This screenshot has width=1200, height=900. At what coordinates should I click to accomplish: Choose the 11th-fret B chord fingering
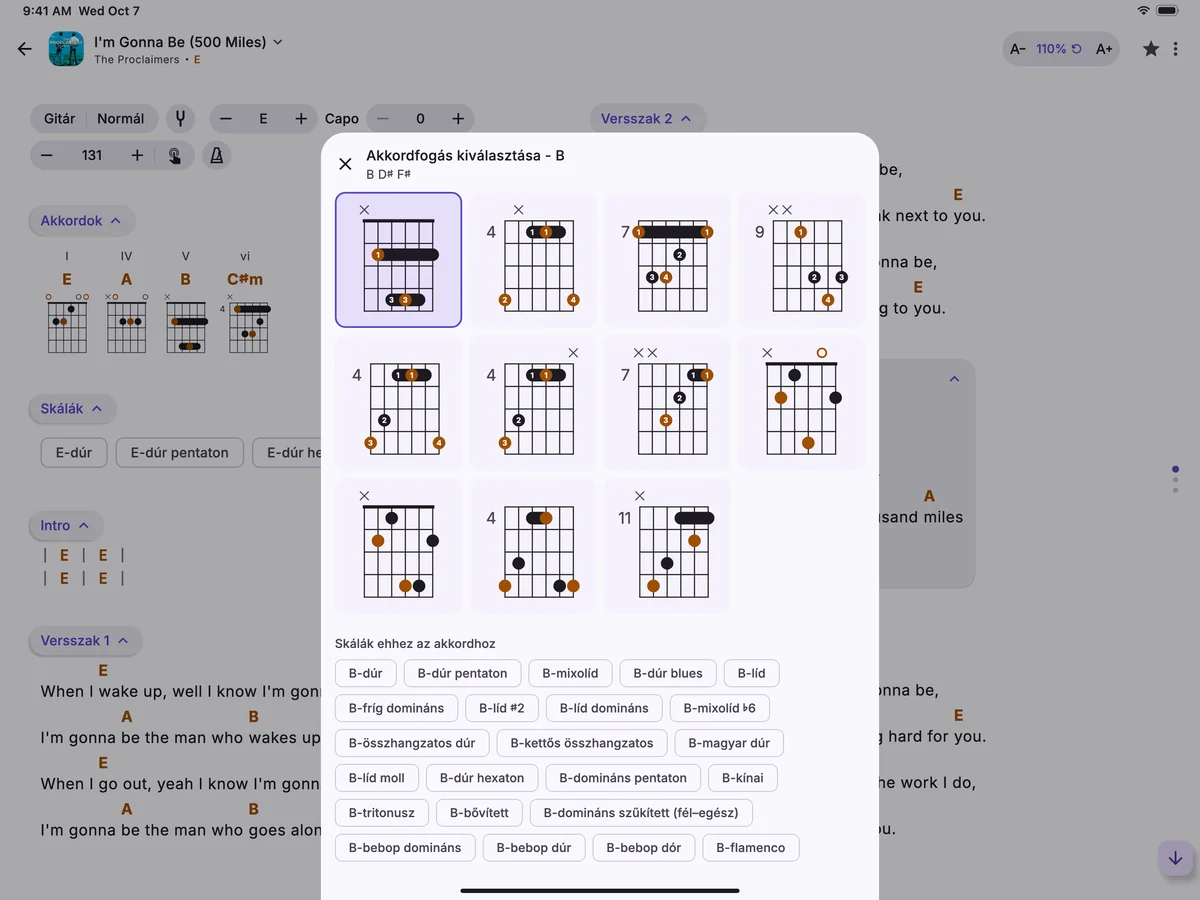tap(667, 546)
